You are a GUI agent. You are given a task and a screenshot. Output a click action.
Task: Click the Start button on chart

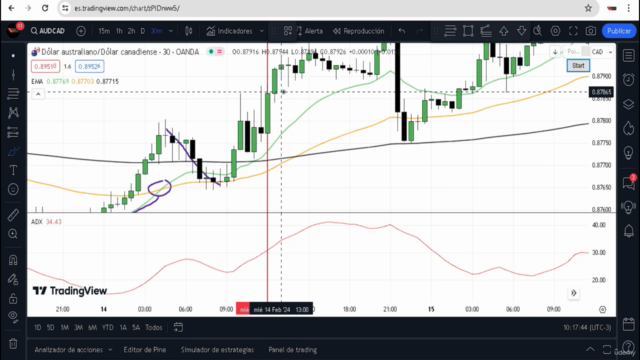click(x=578, y=65)
